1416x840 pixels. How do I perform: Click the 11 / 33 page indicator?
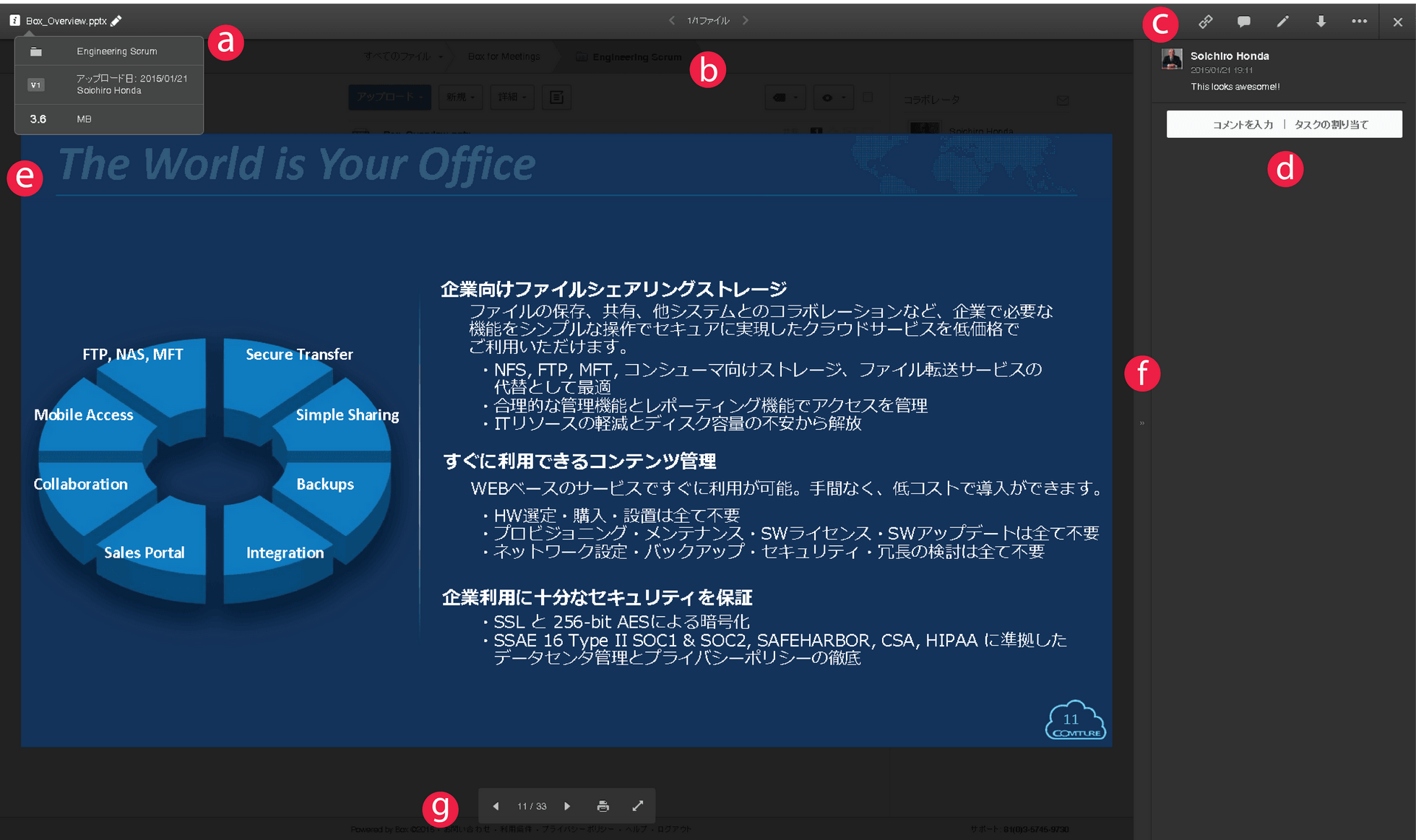coord(532,806)
